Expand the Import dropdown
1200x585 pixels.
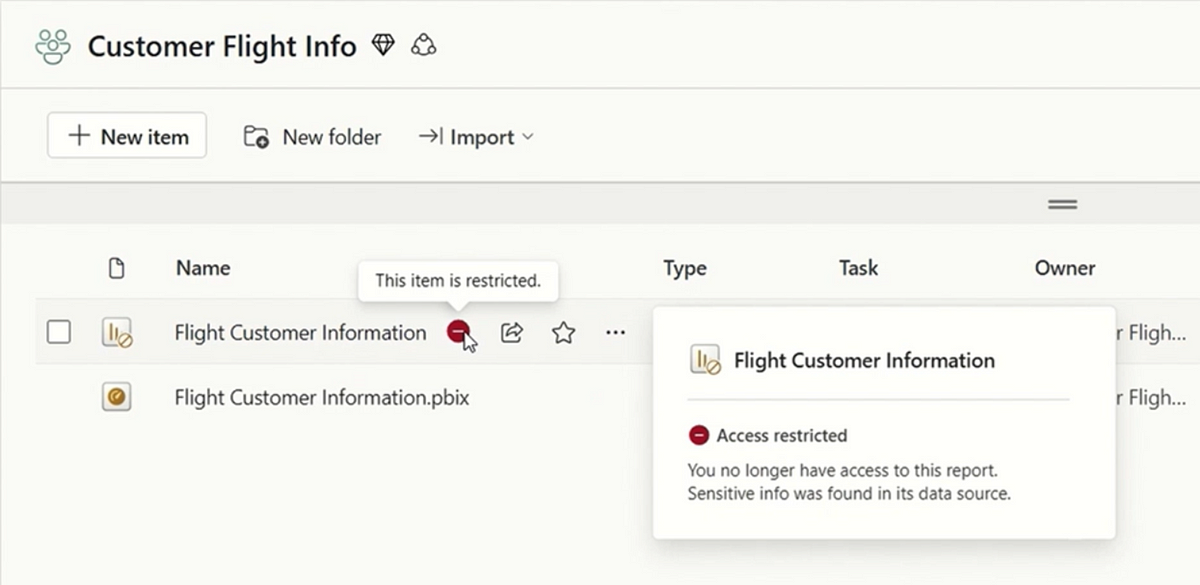[476, 137]
